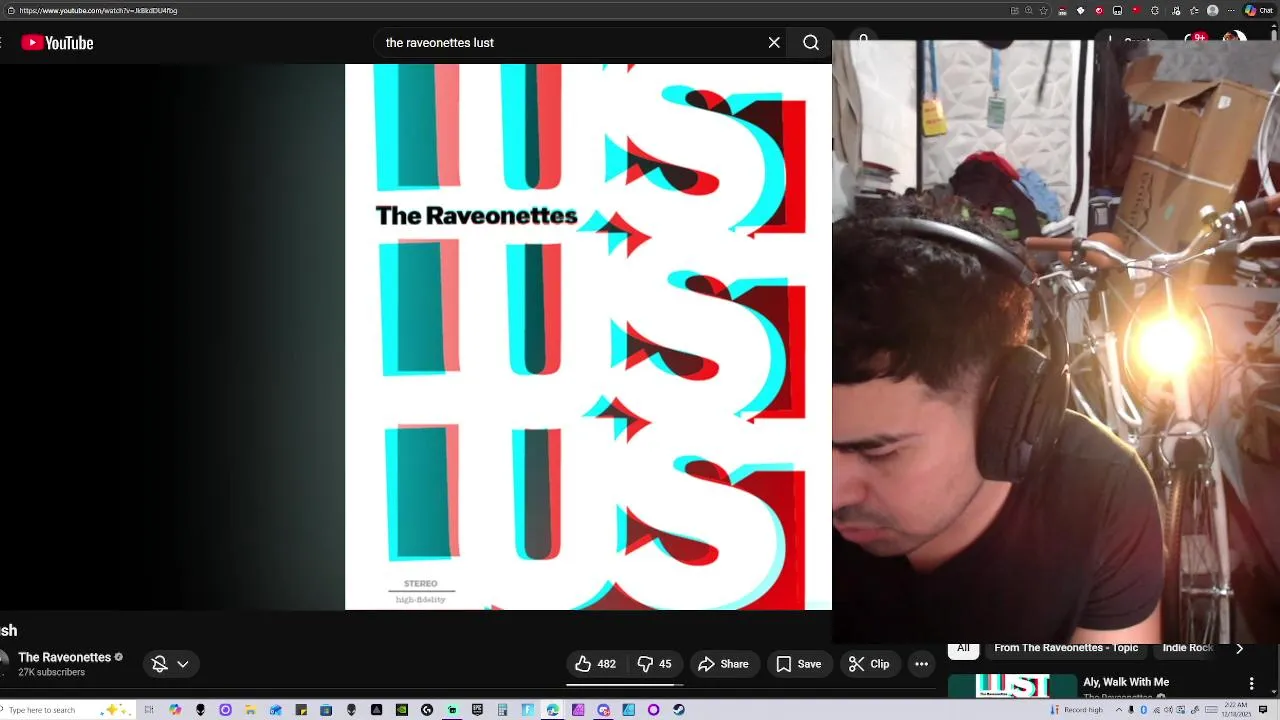Open the Edge profile avatar

coord(1212,10)
